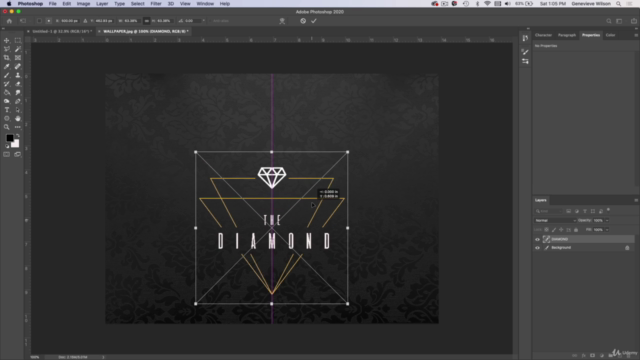The width and height of the screenshot is (640, 360).
Task: Hide the Background layer
Action: pos(537,248)
